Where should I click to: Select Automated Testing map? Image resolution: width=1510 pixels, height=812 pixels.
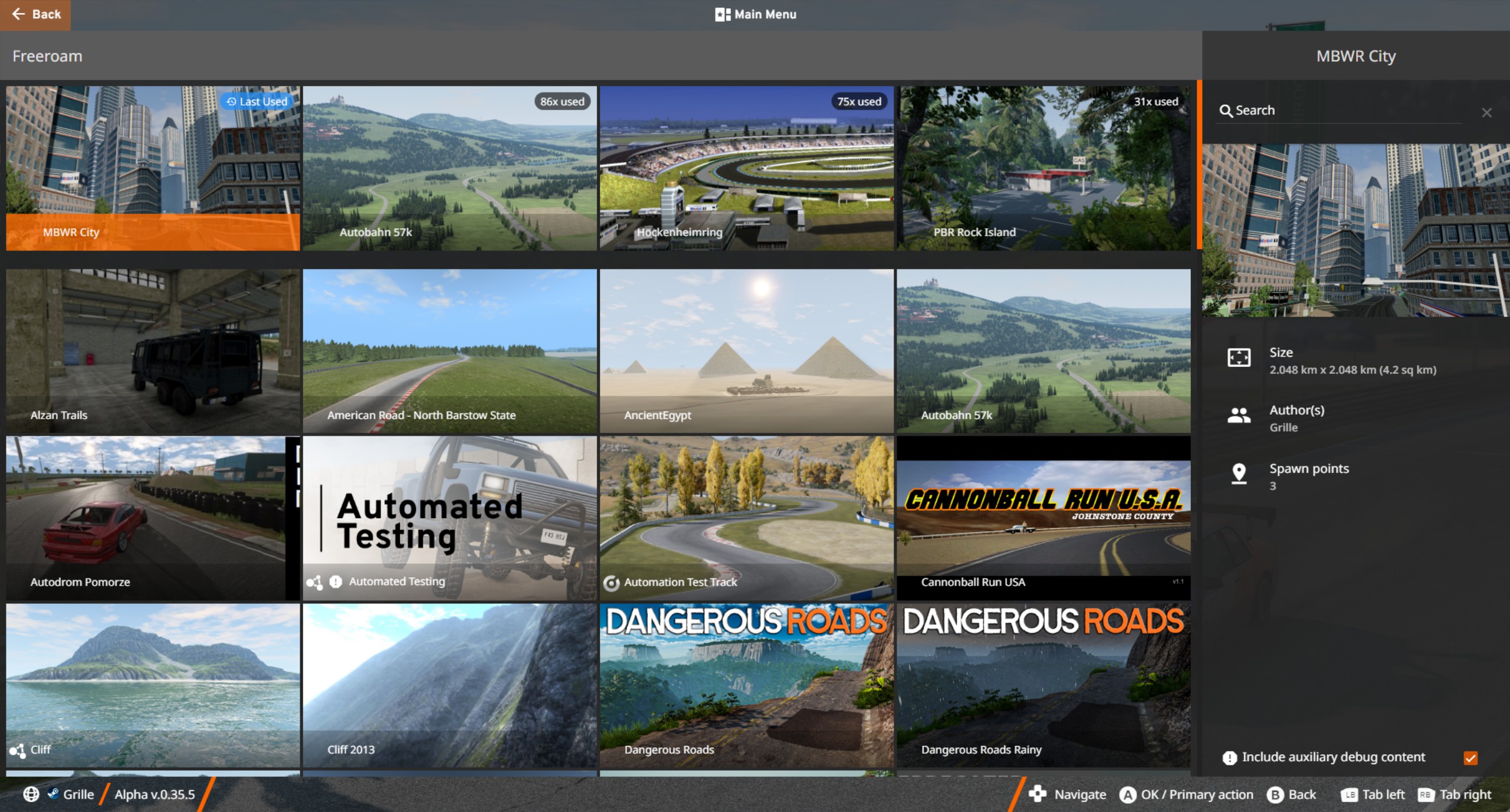449,518
